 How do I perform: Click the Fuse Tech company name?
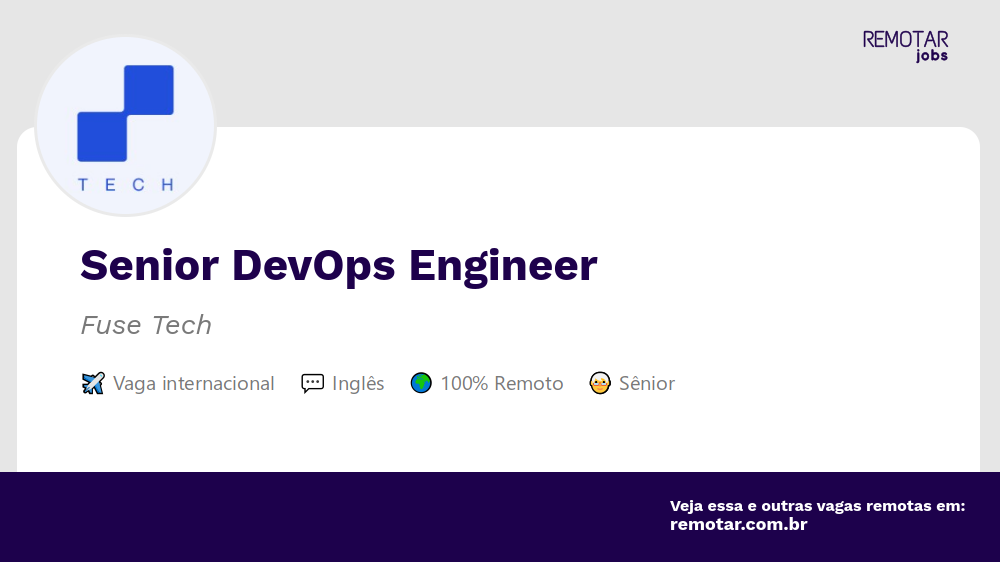(x=146, y=325)
